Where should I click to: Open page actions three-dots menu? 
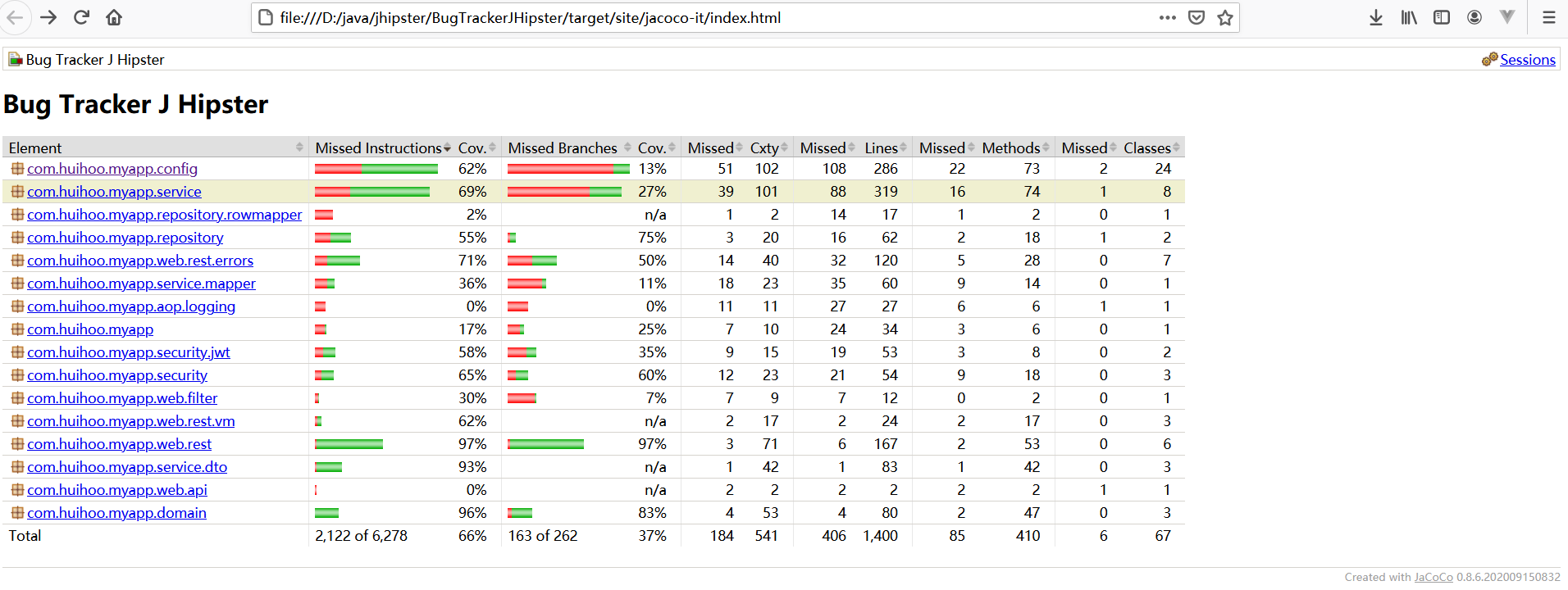(x=1168, y=17)
